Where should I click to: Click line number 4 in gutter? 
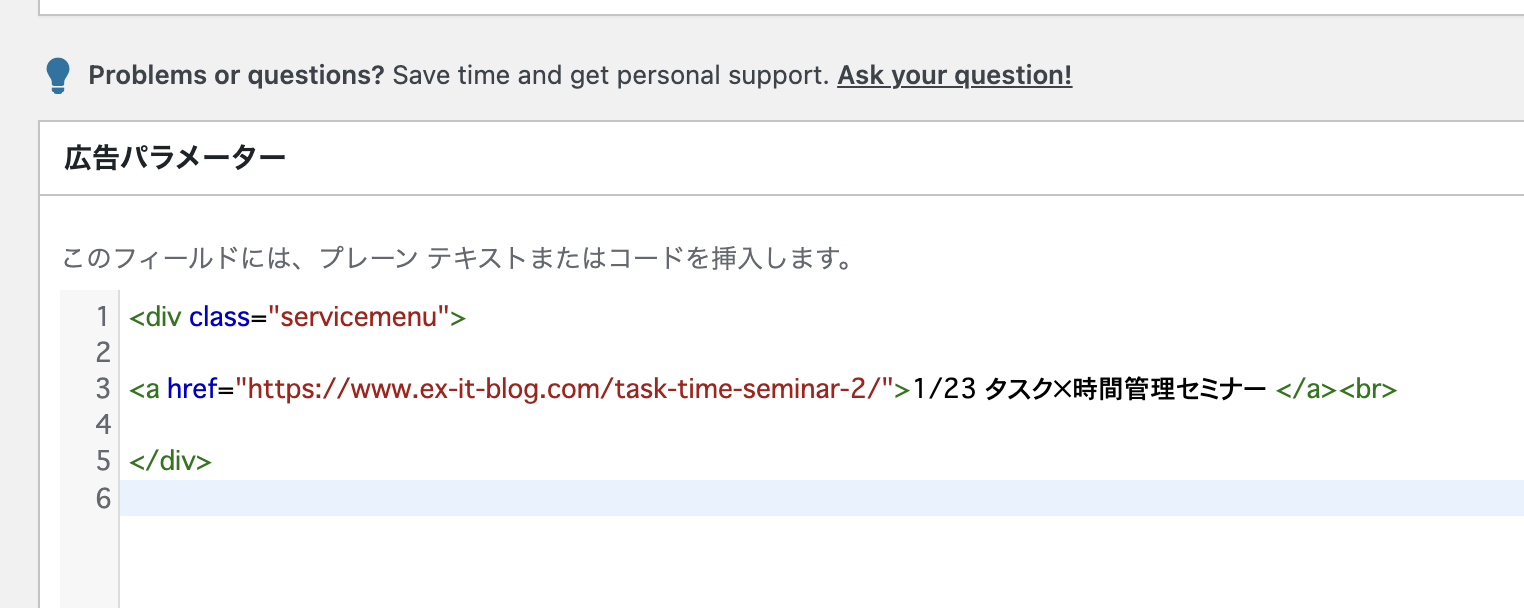point(102,425)
